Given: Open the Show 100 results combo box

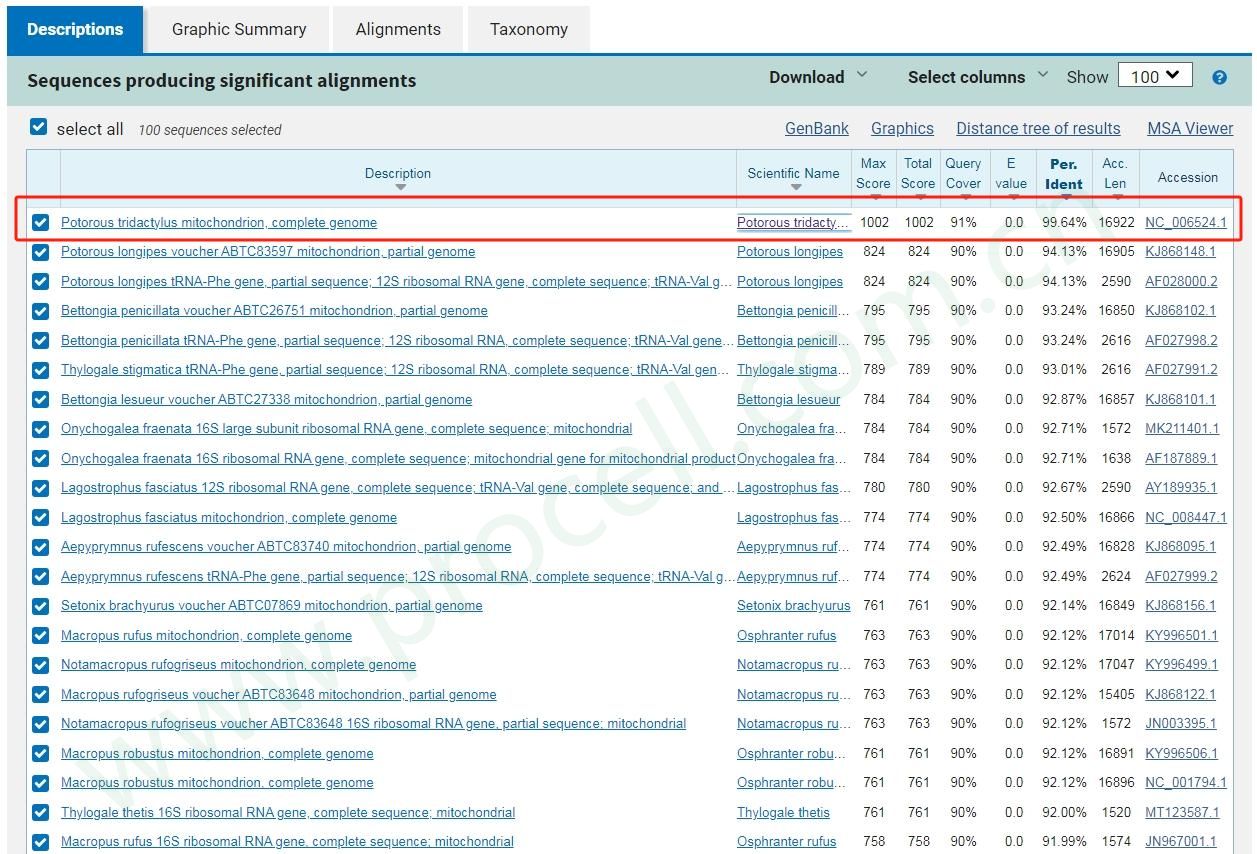Looking at the screenshot, I should (x=1155, y=76).
